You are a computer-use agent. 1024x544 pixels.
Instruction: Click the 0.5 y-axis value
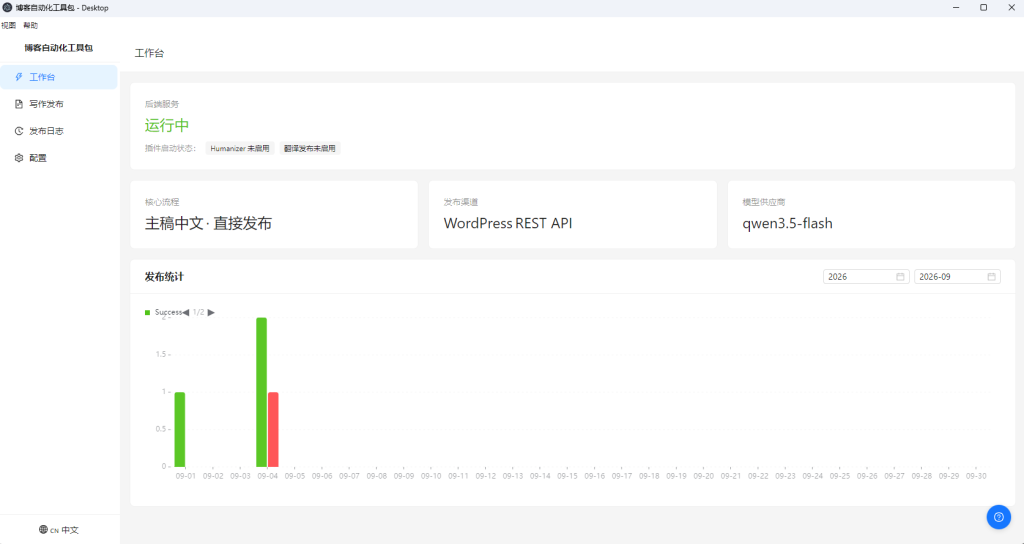pyautogui.click(x=162, y=429)
